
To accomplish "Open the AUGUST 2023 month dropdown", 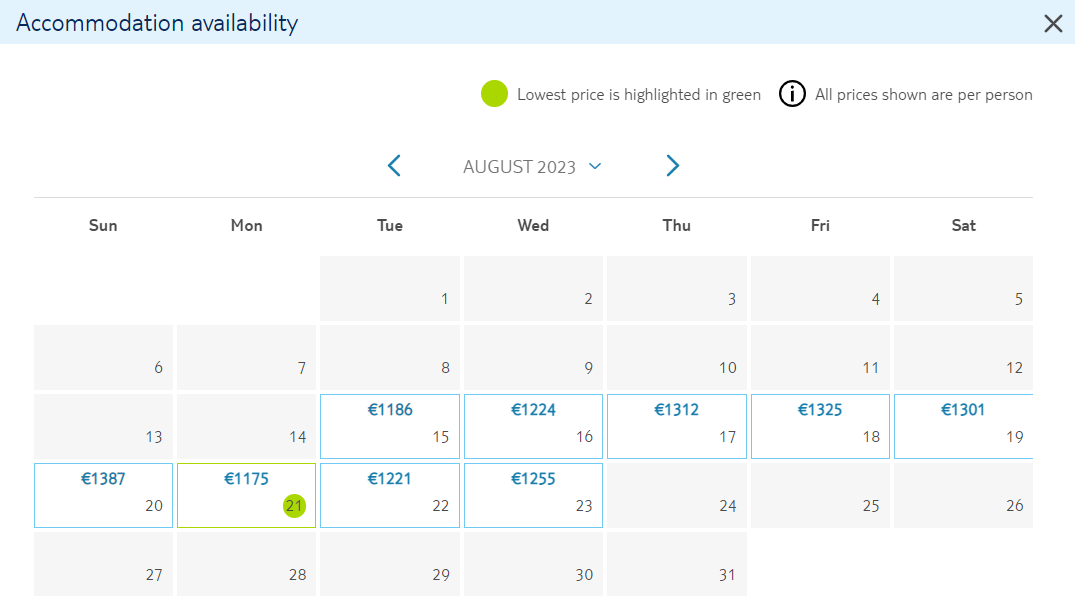I will click(533, 167).
